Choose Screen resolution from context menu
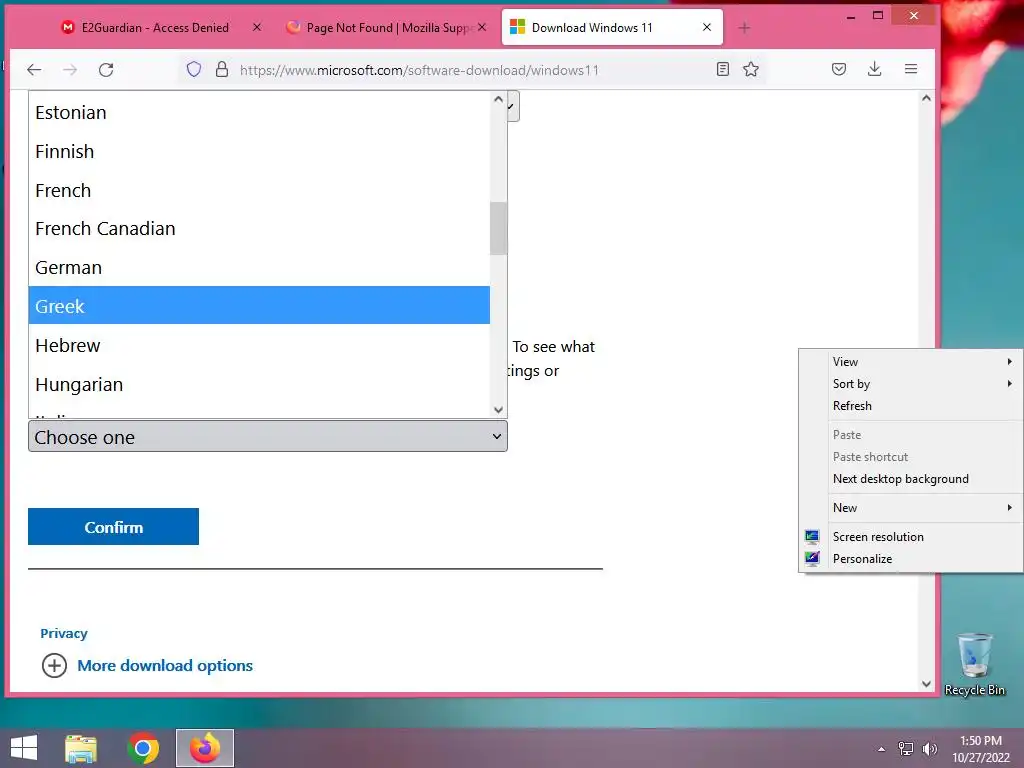This screenshot has height=768, width=1024. pos(911,537)
